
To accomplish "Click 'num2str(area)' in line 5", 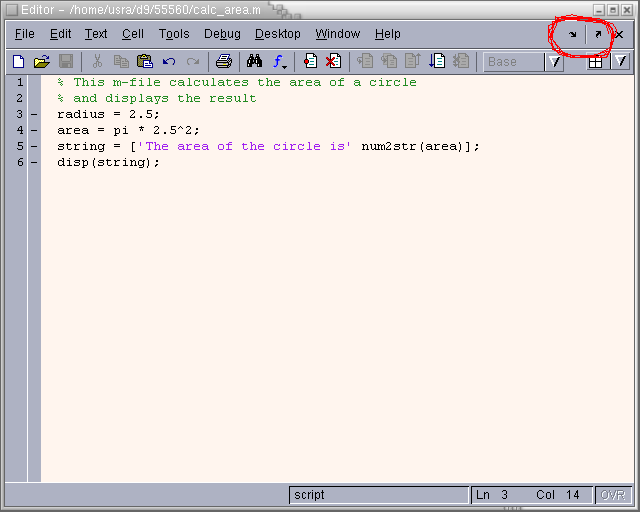I will tap(412, 146).
